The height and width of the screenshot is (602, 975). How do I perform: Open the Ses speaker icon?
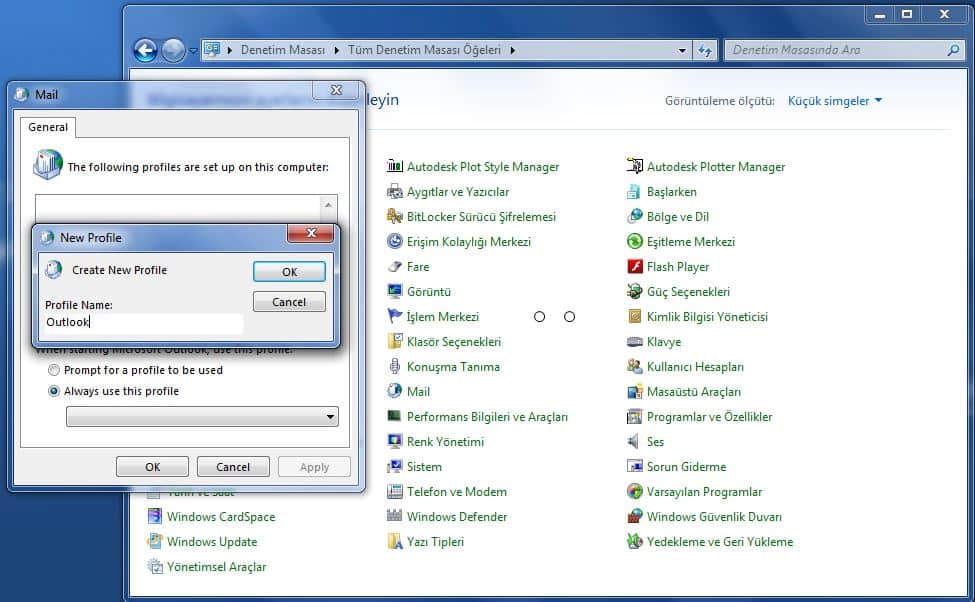click(x=635, y=442)
